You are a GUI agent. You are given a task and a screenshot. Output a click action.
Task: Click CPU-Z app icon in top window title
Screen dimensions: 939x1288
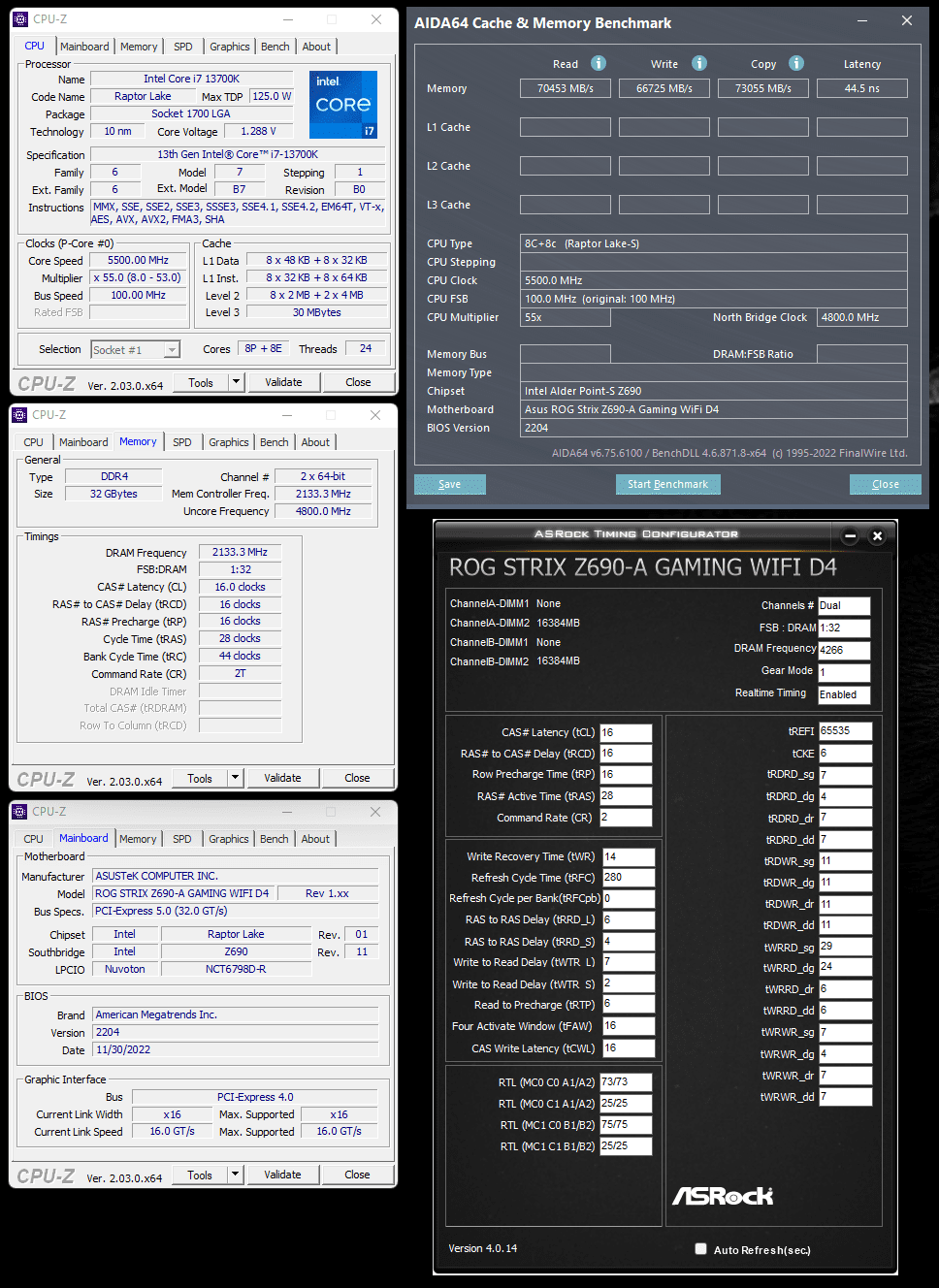pyautogui.click(x=20, y=19)
